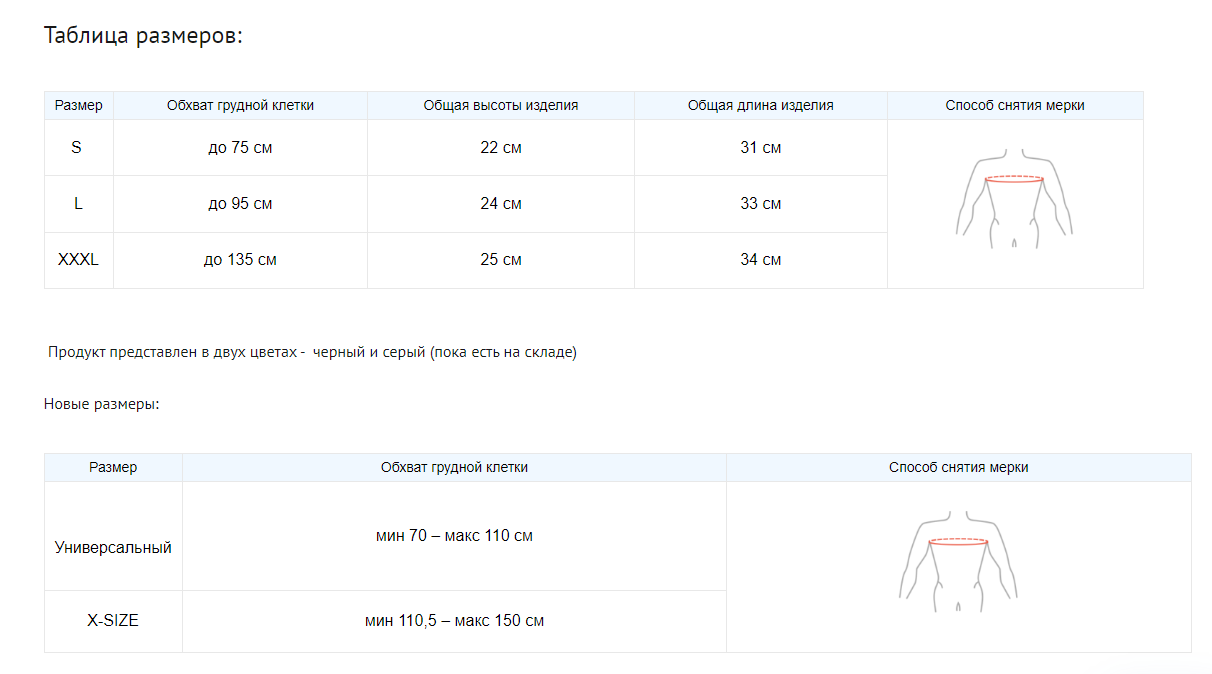Select the size 'S' cell

[x=77, y=148]
